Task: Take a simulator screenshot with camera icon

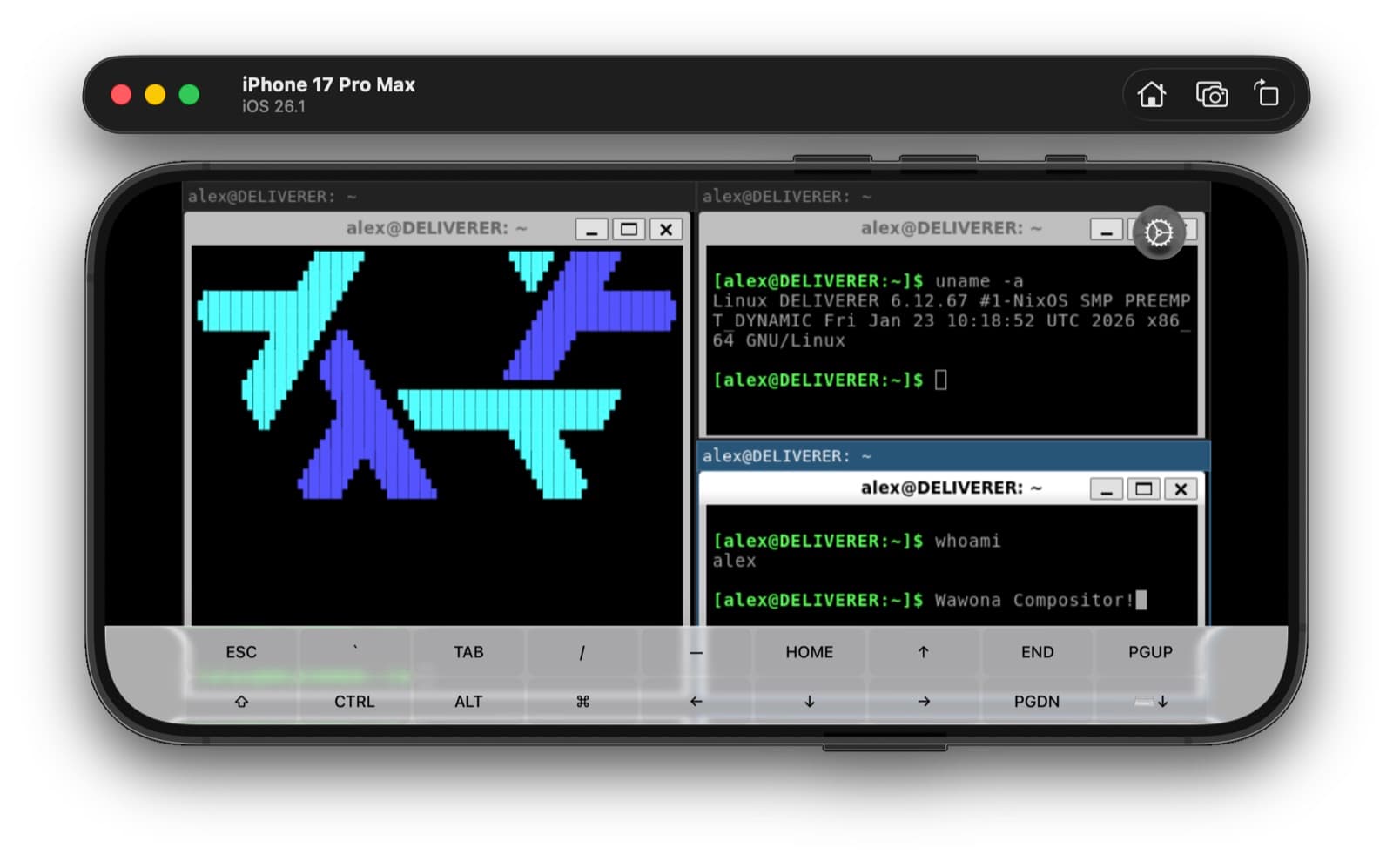Action: [x=1211, y=94]
